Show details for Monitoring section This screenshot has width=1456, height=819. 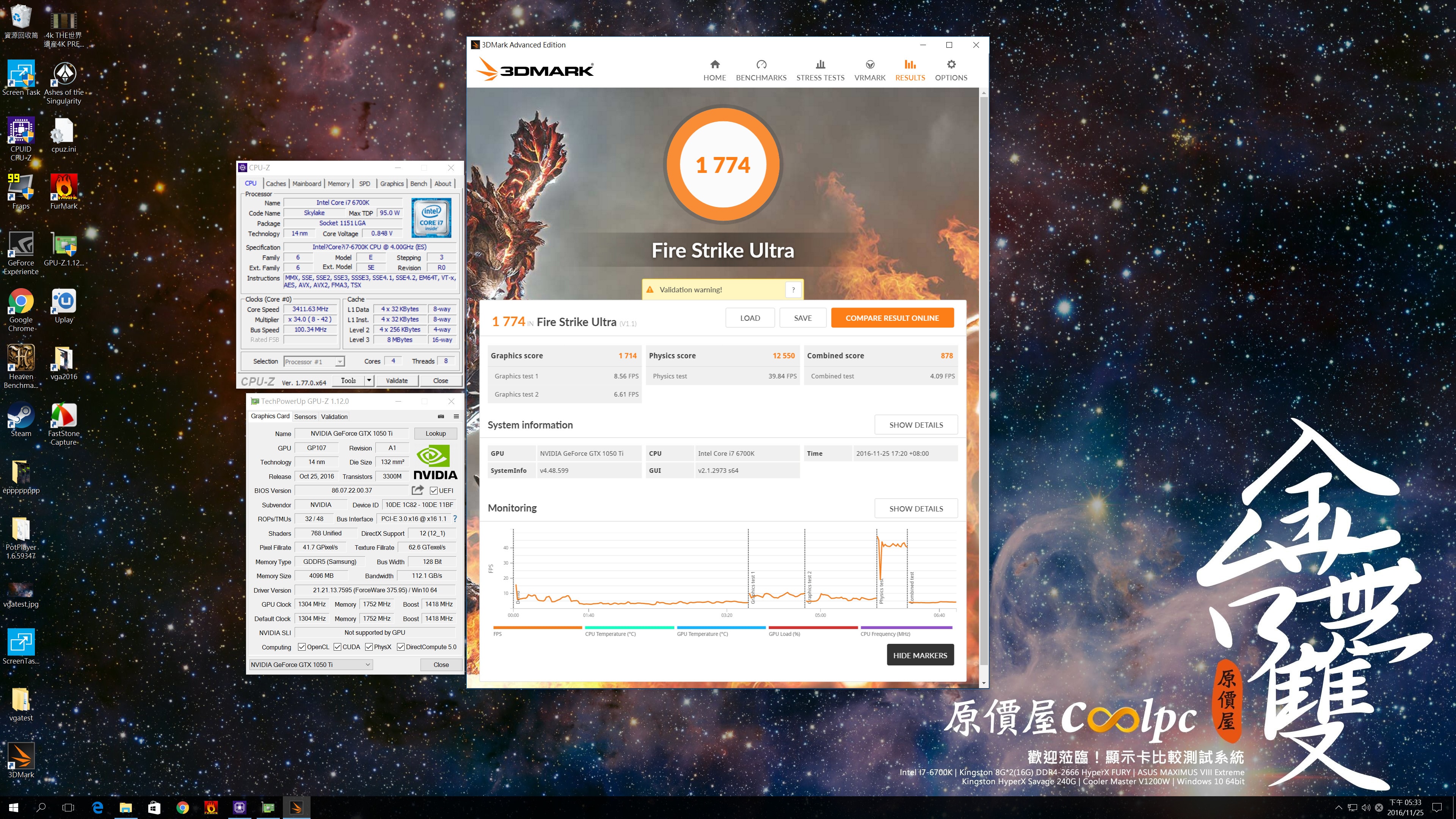[916, 508]
